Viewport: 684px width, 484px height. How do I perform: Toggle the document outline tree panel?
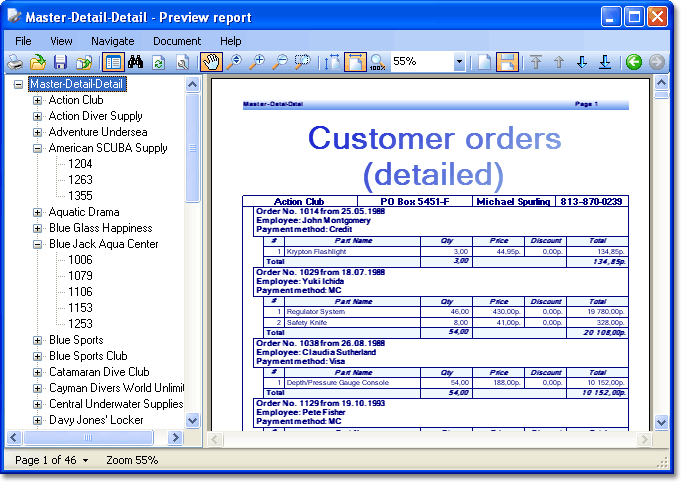pyautogui.click(x=113, y=62)
